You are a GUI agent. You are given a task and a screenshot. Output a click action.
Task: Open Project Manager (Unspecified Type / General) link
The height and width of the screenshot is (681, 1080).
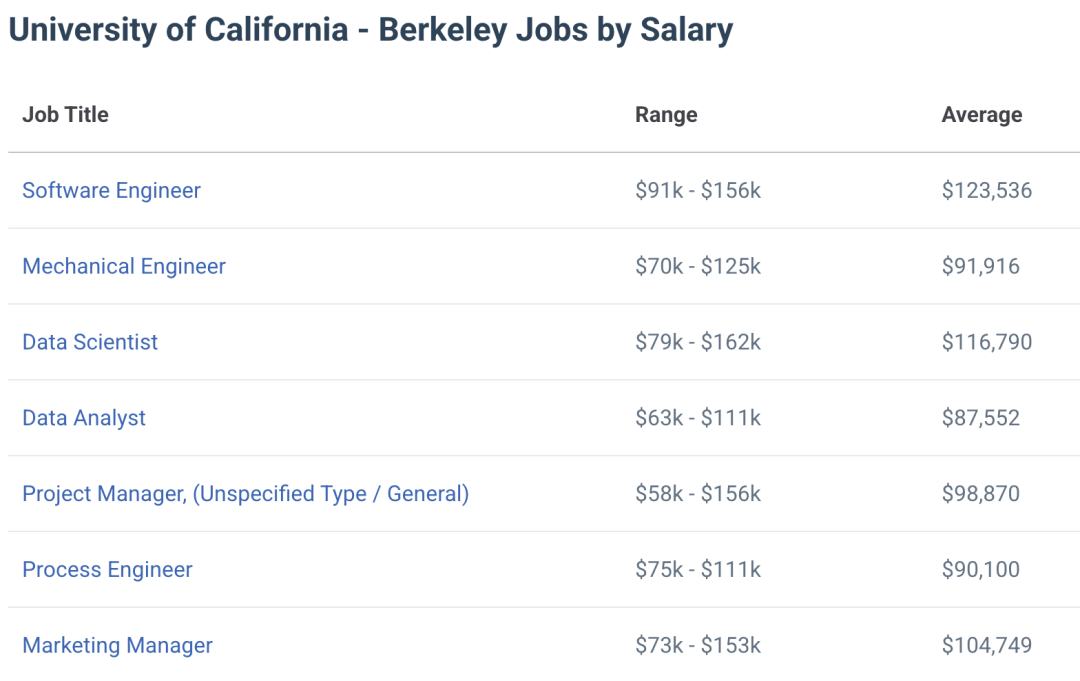point(245,494)
